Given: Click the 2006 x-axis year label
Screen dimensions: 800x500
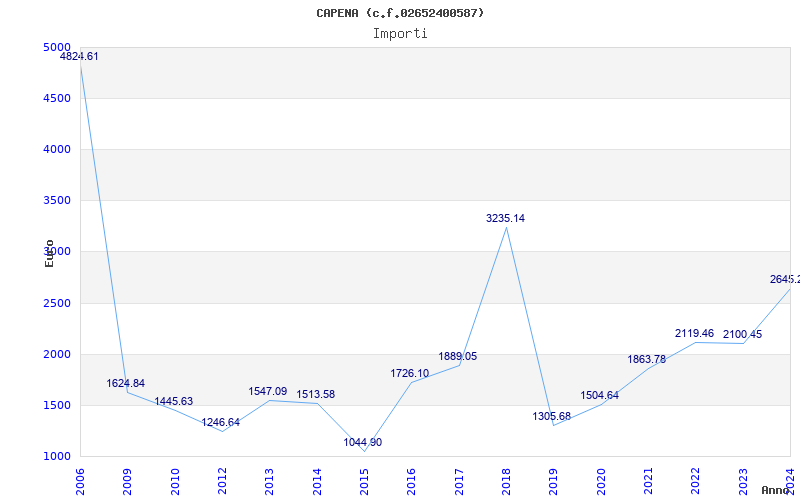Looking at the screenshot, I should point(80,482).
